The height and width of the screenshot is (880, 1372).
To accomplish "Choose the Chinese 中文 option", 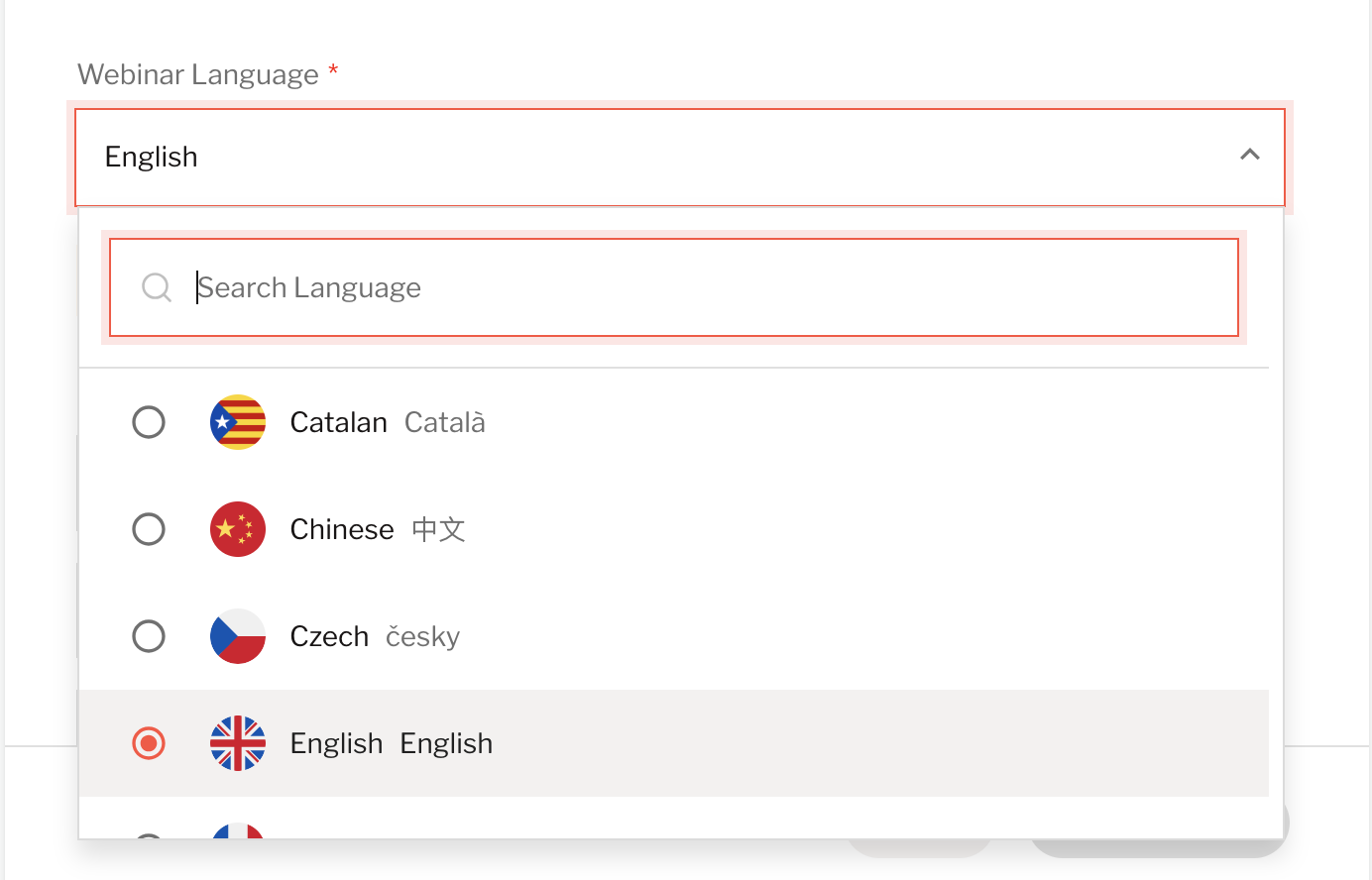I will coord(674,529).
